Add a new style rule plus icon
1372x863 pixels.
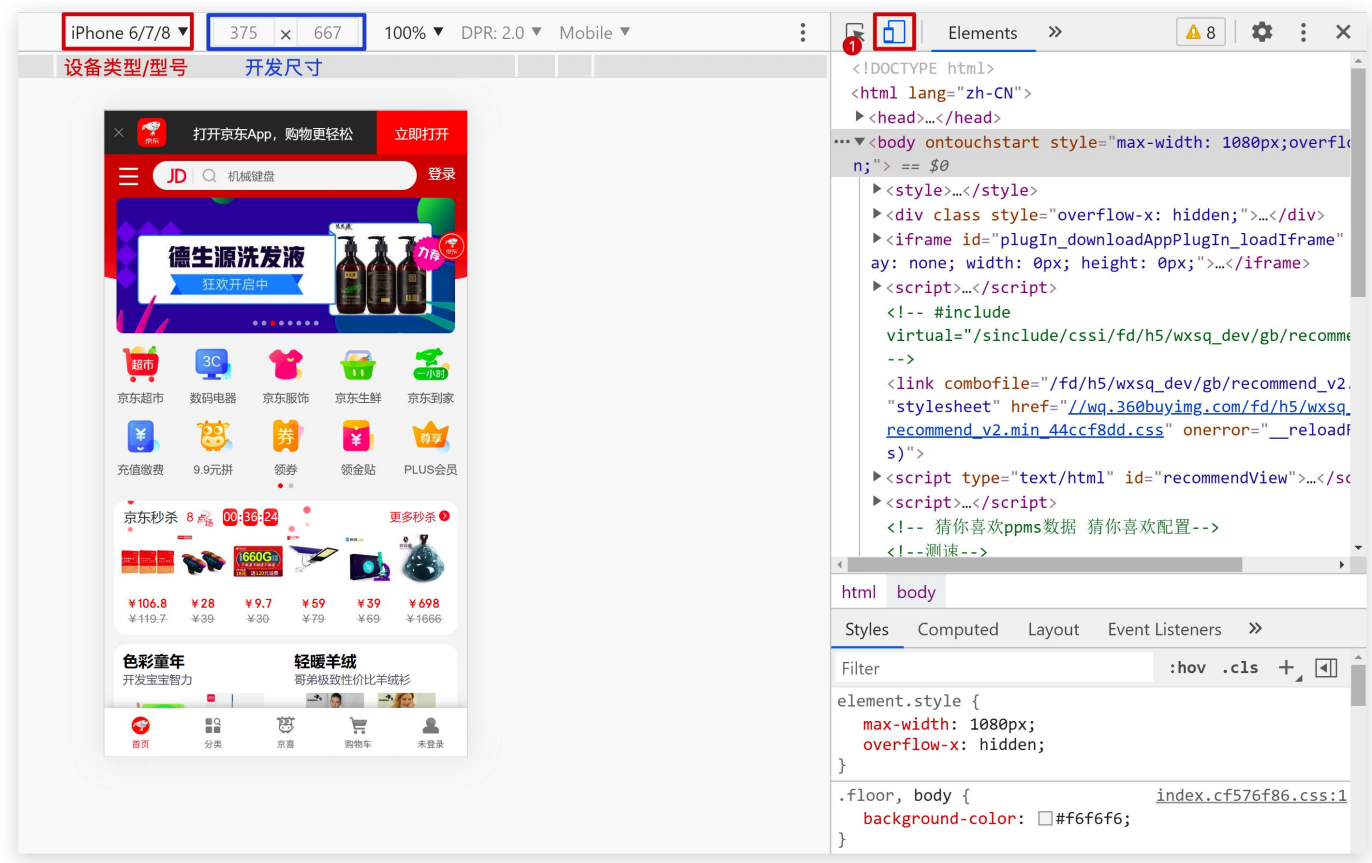[1288, 668]
